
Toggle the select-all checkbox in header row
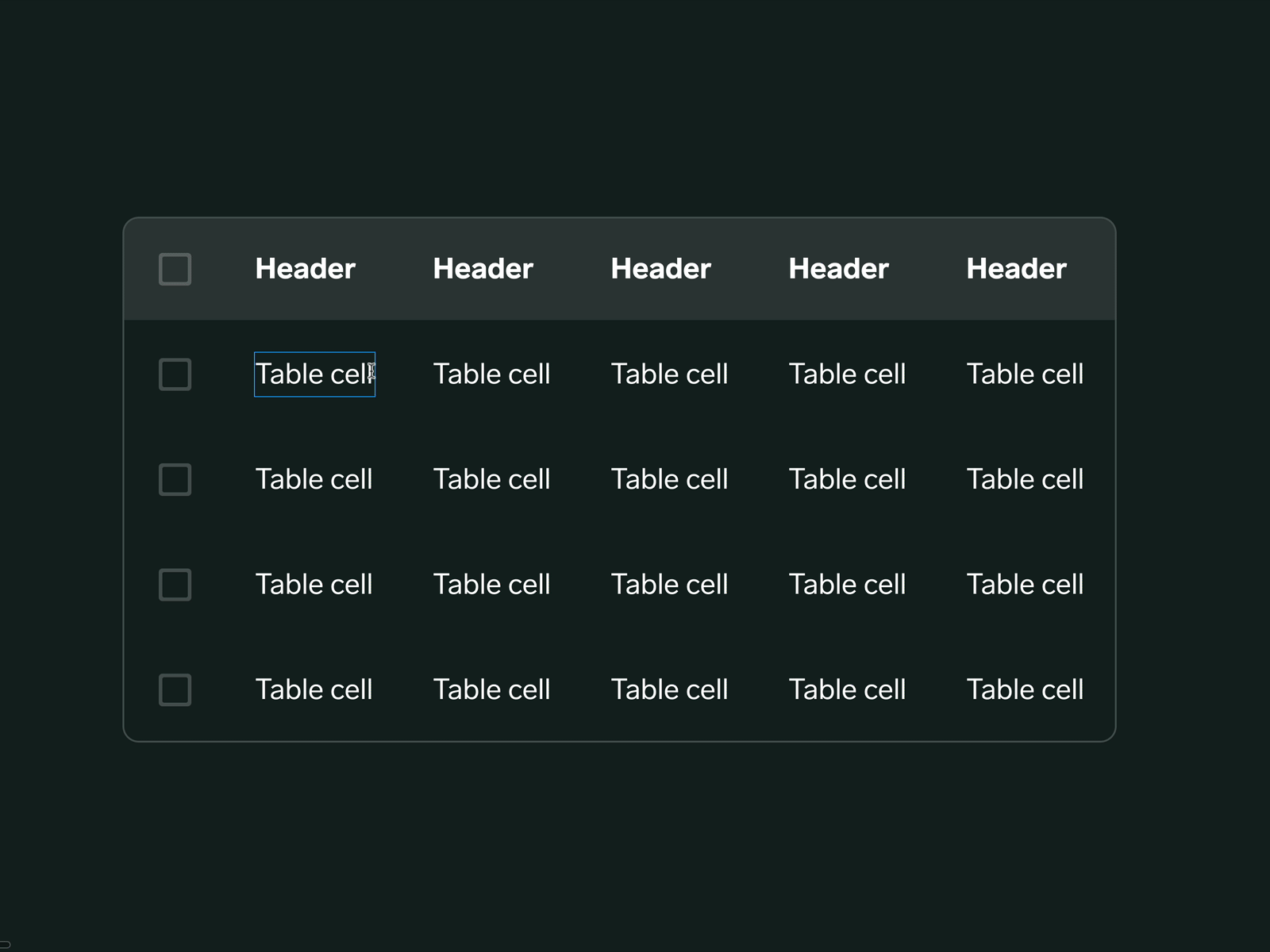pyautogui.click(x=175, y=269)
